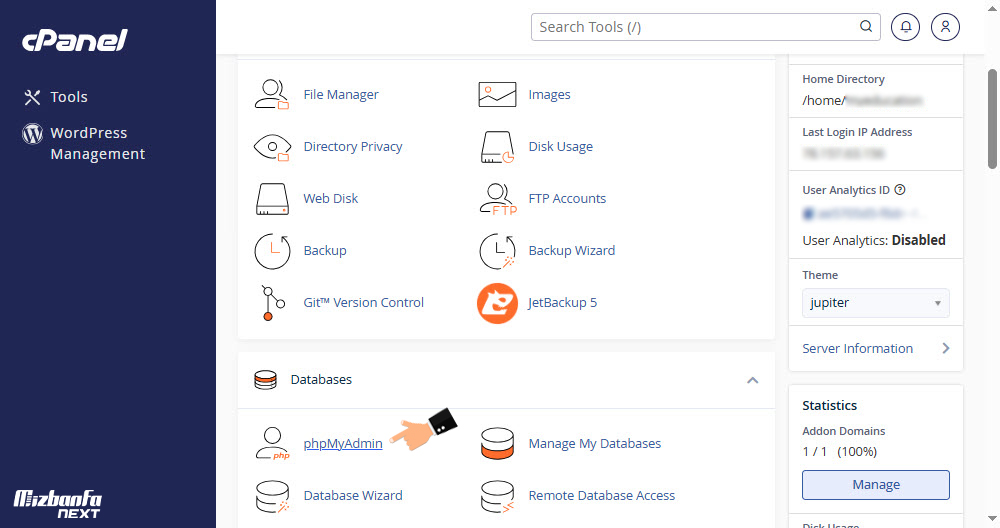Click the File Manager icon
1000x528 pixels.
(x=271, y=94)
